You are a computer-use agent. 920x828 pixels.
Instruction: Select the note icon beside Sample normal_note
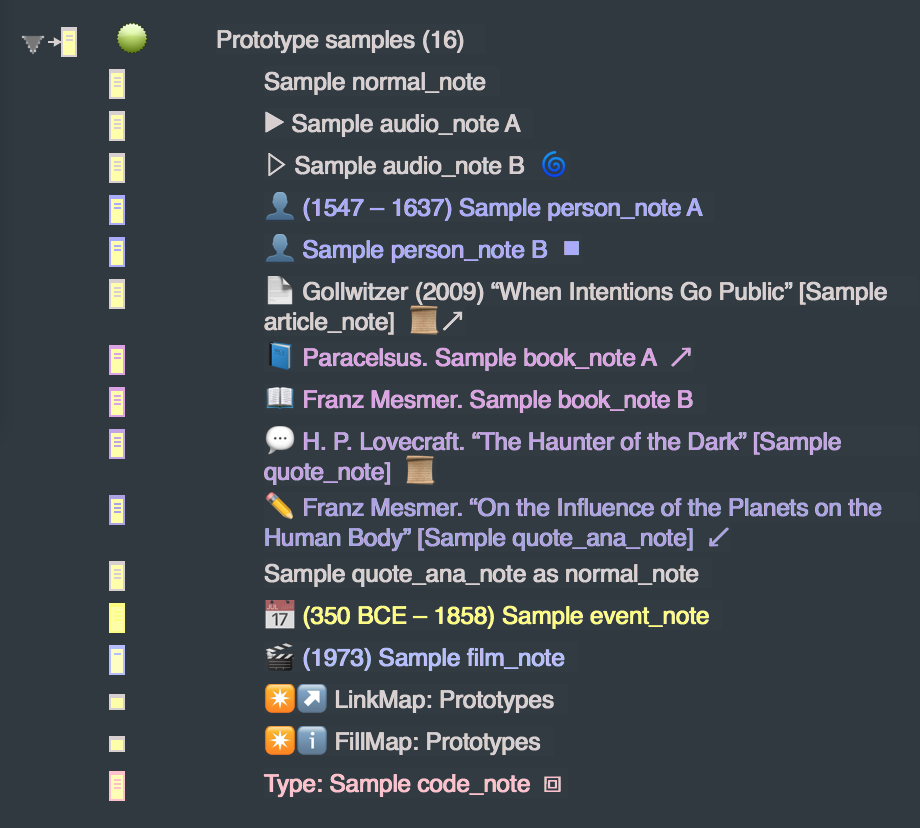tap(117, 84)
